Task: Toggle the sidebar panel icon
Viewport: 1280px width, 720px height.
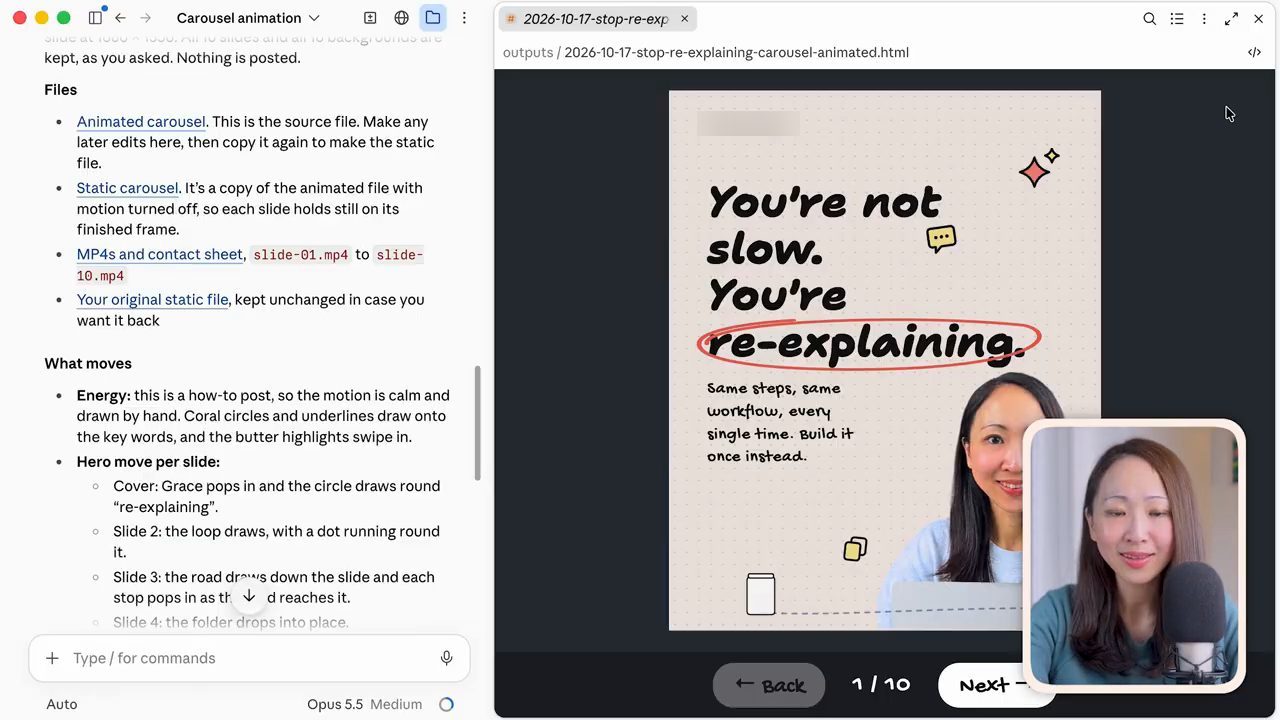Action: pos(95,18)
